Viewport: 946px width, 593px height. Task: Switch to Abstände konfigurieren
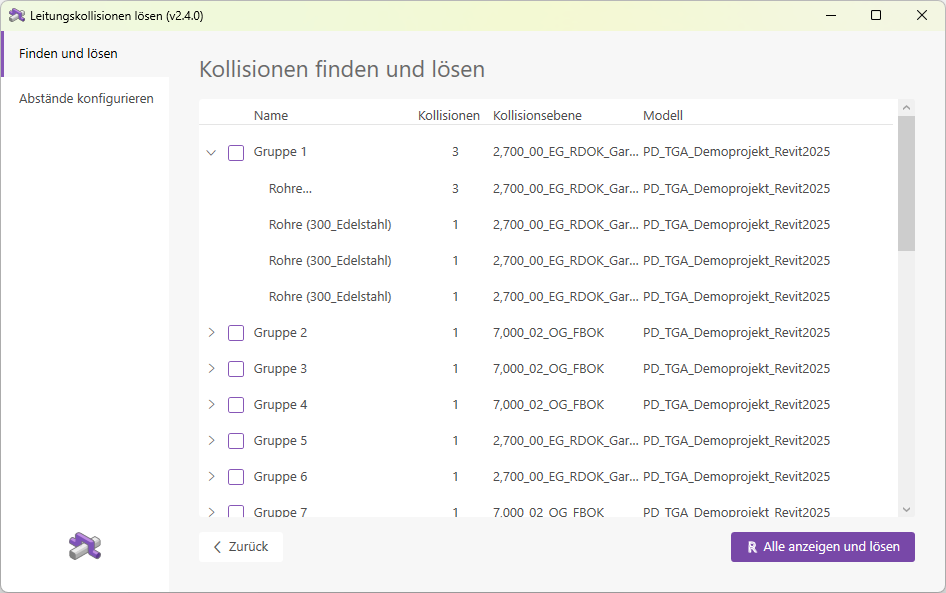coord(87,98)
